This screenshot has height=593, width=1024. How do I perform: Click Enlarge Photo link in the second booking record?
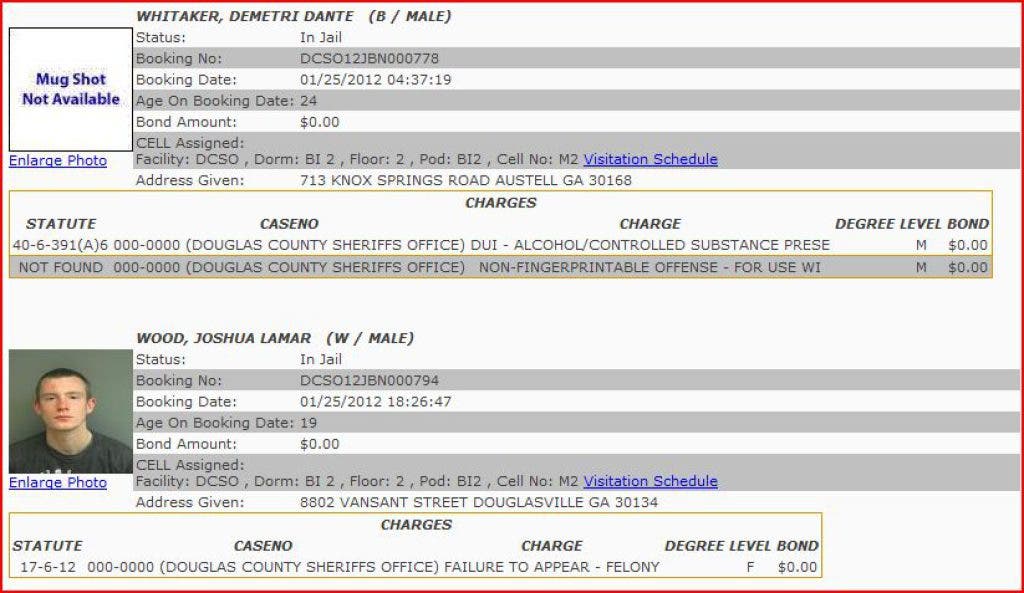pyautogui.click(x=58, y=482)
